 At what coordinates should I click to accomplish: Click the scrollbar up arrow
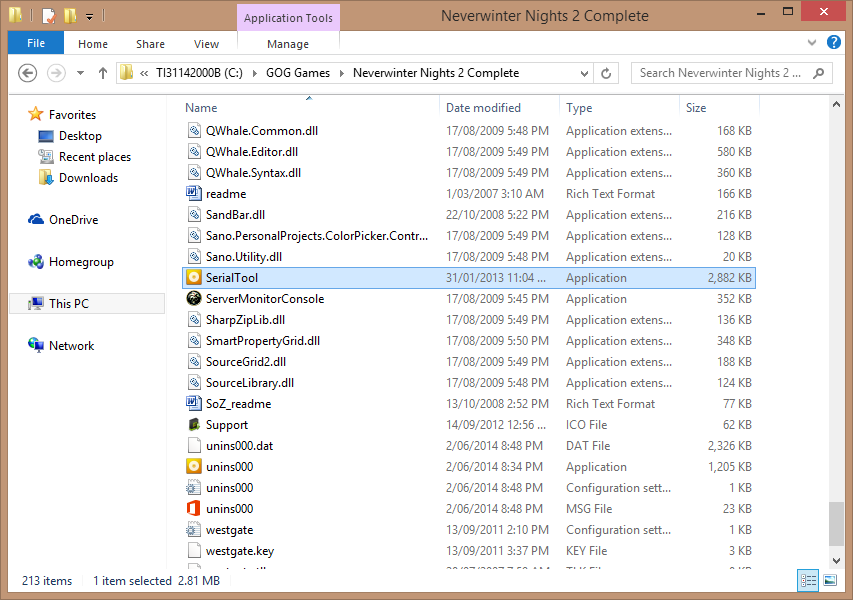click(836, 104)
